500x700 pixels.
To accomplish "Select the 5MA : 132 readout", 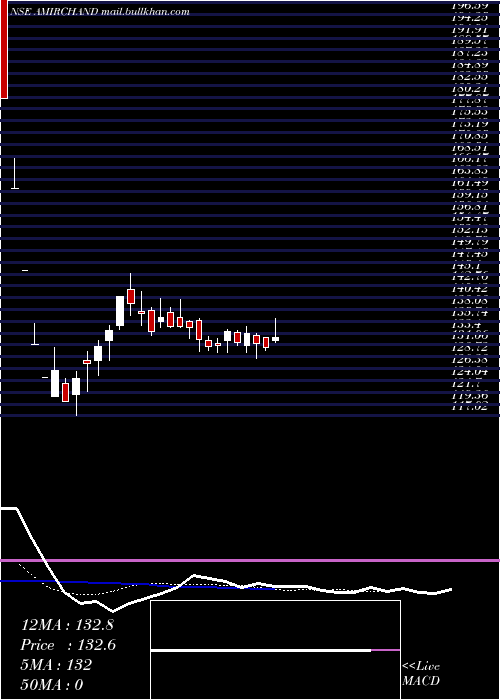I will [56, 665].
